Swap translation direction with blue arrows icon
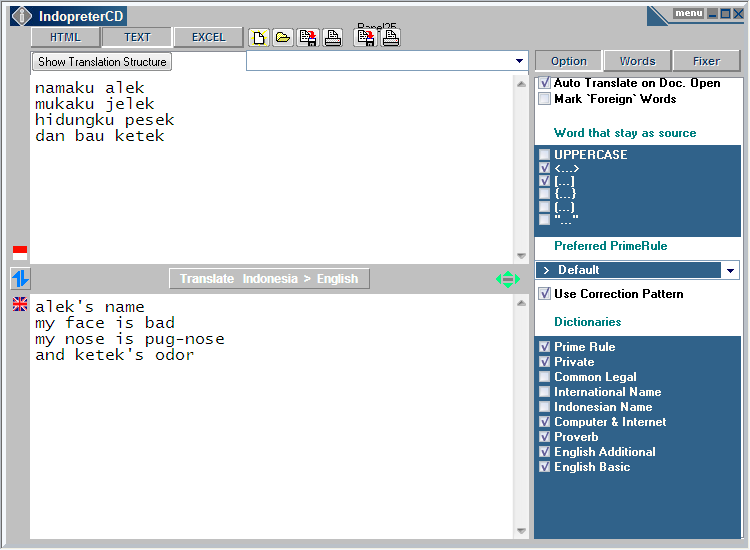This screenshot has width=750, height=550. click(x=21, y=278)
